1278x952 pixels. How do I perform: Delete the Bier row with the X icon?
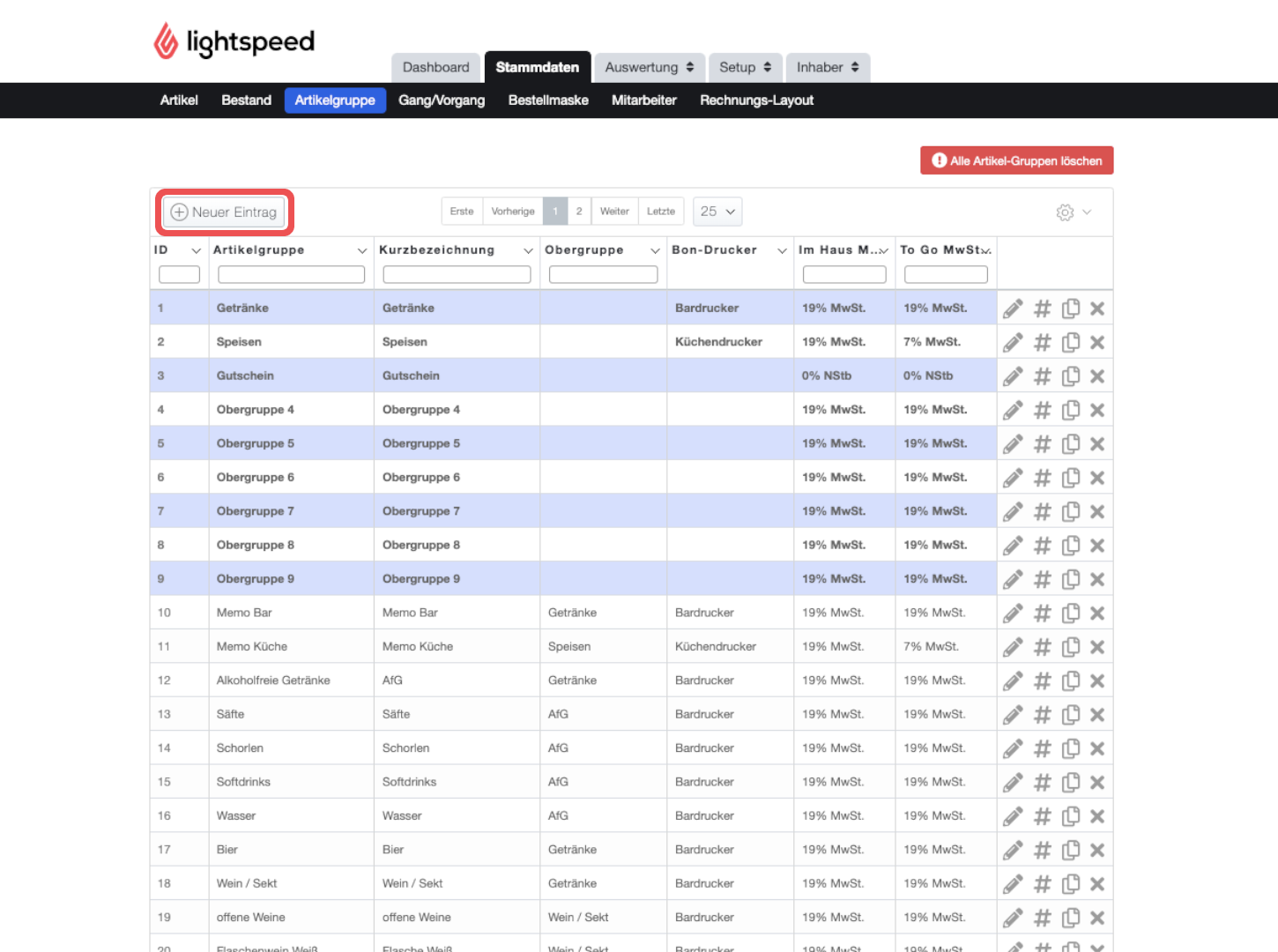point(1097,850)
